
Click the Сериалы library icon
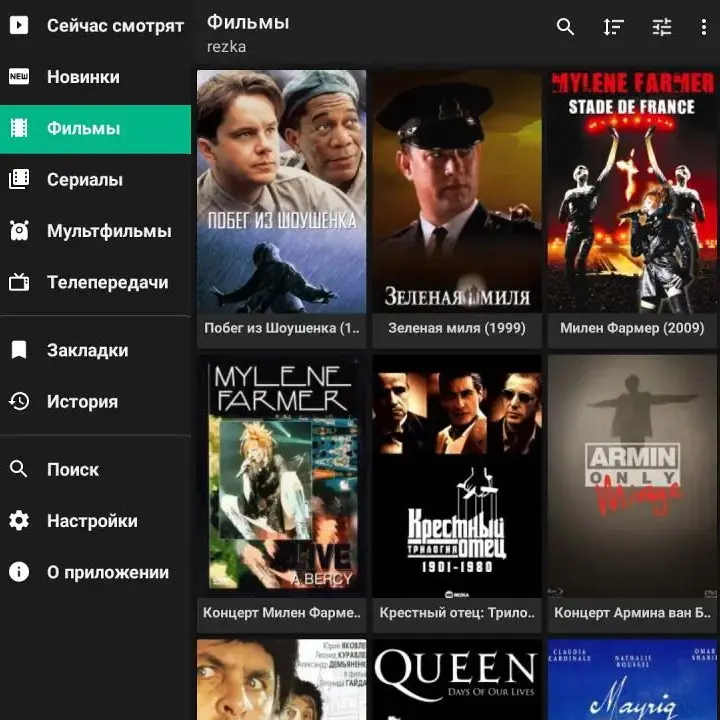[x=19, y=180]
